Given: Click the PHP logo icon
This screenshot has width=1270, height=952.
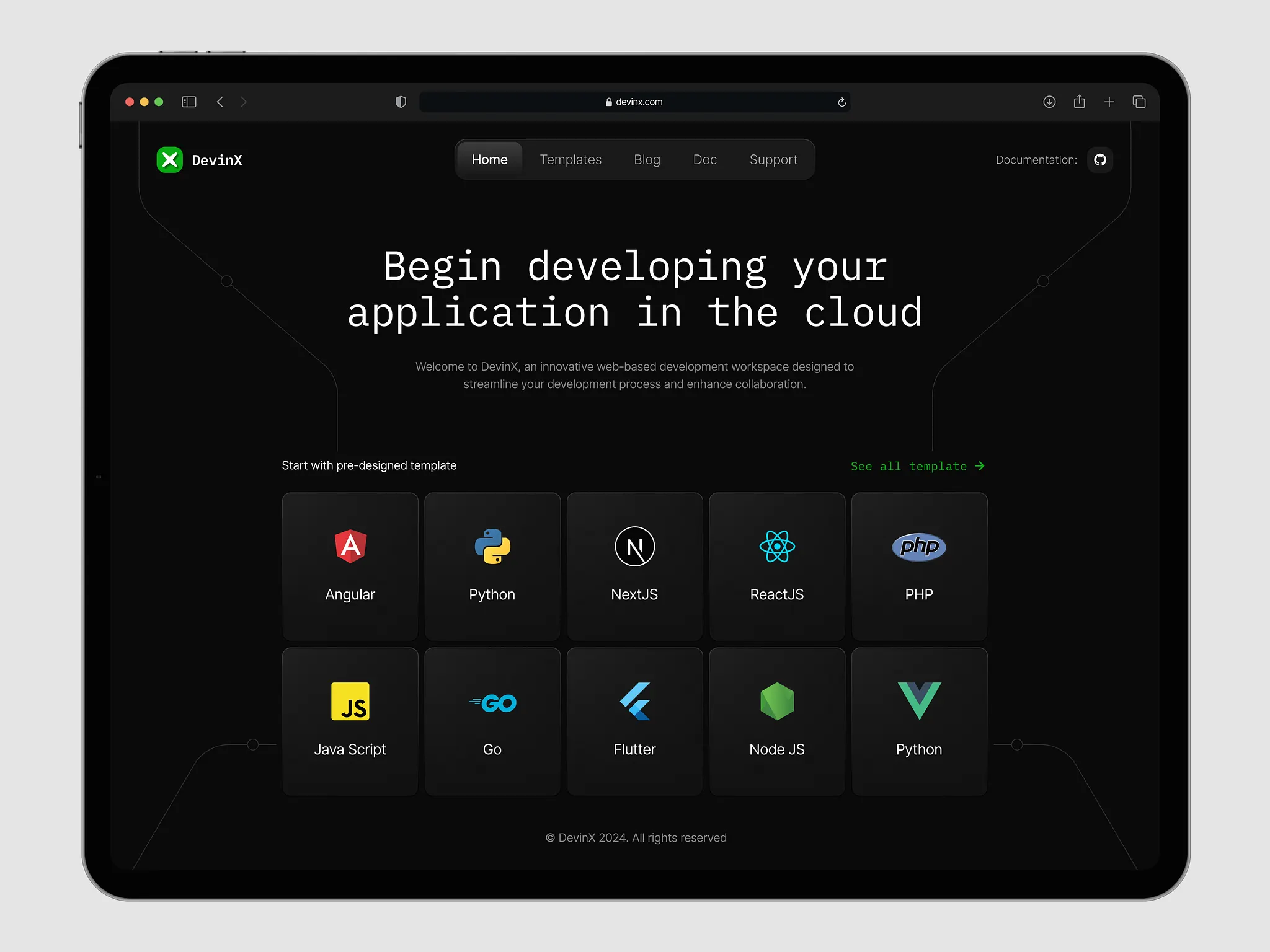Looking at the screenshot, I should pyautogui.click(x=919, y=547).
